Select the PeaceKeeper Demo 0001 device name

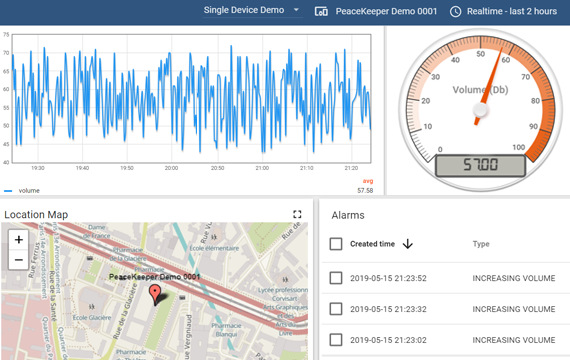[x=386, y=12]
